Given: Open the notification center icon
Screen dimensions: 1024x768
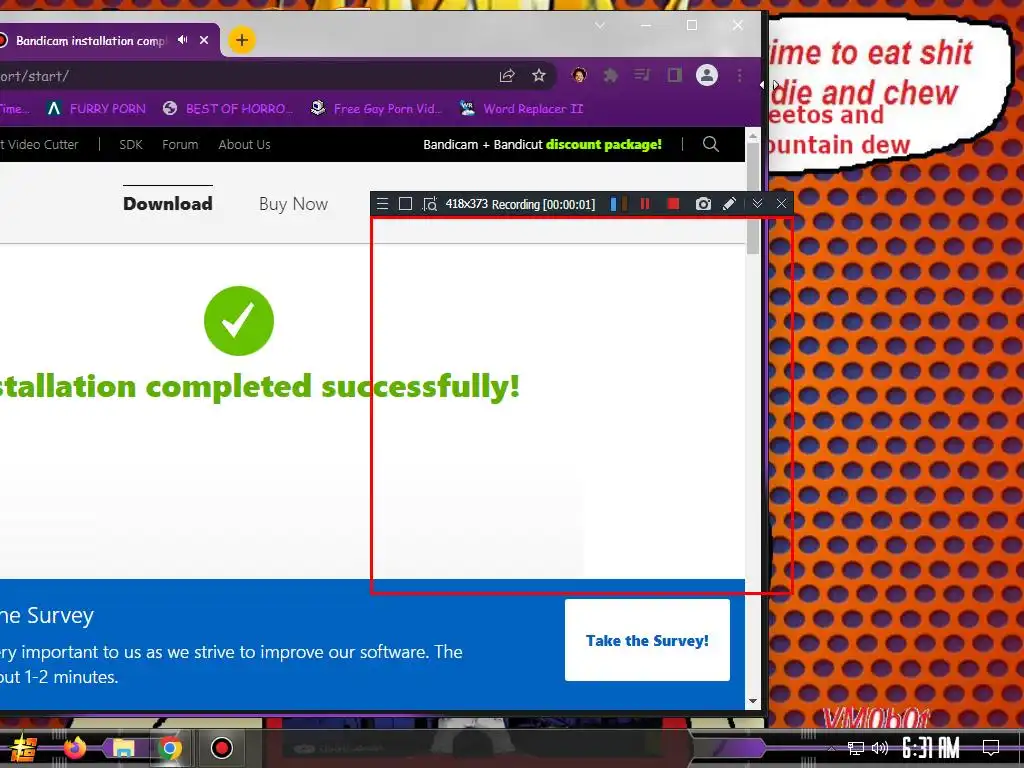Looking at the screenshot, I should tap(991, 748).
